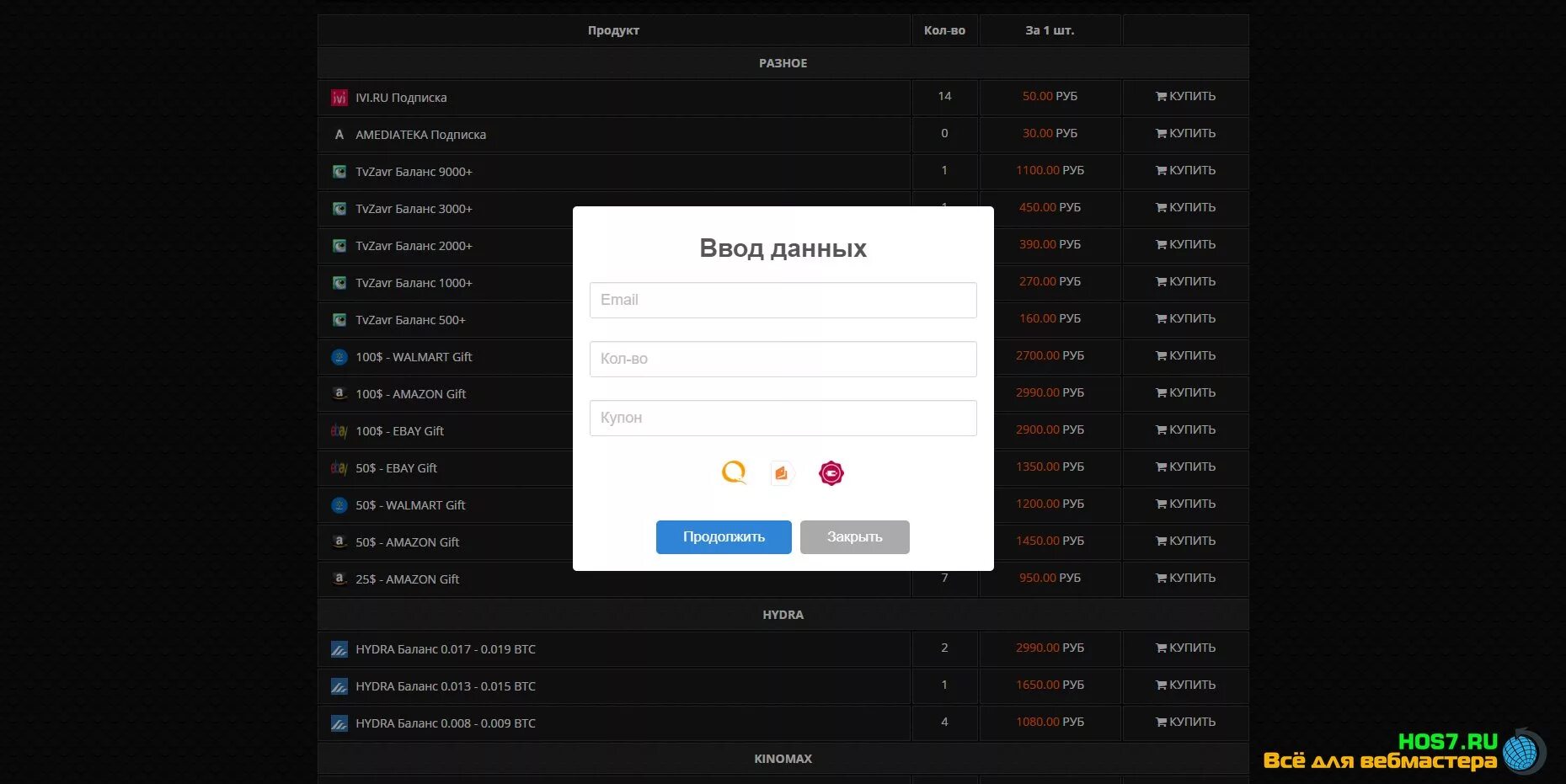Click the HYDRA 0.013 - 0.015 BTC icon
The image size is (1566, 784).
pos(339,686)
